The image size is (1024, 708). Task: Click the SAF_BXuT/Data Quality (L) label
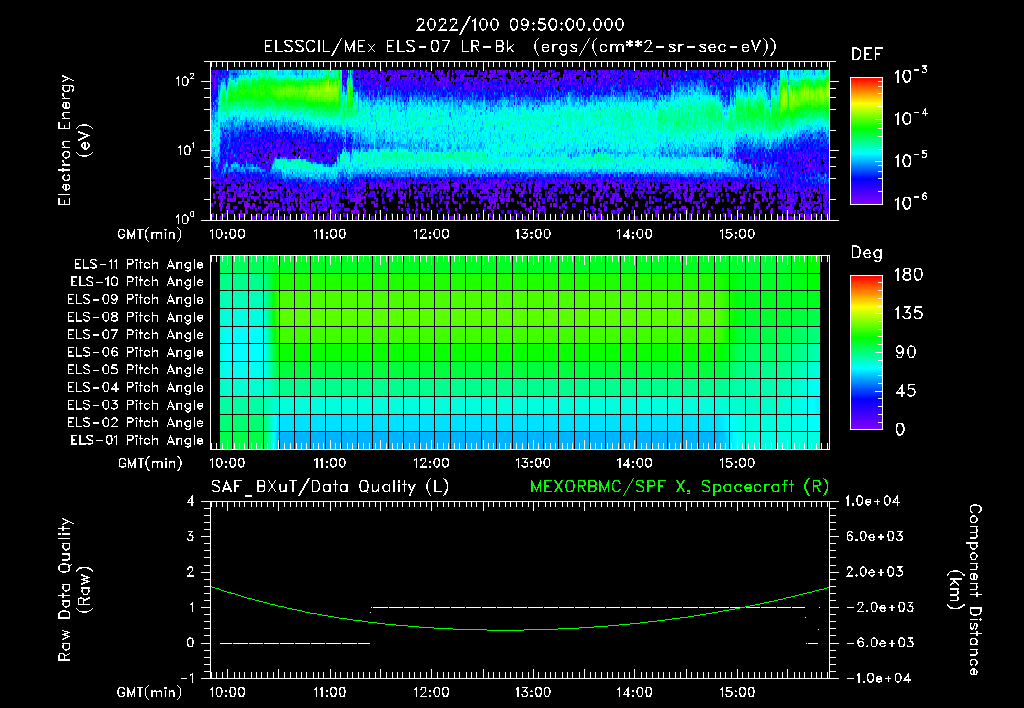coord(330,487)
